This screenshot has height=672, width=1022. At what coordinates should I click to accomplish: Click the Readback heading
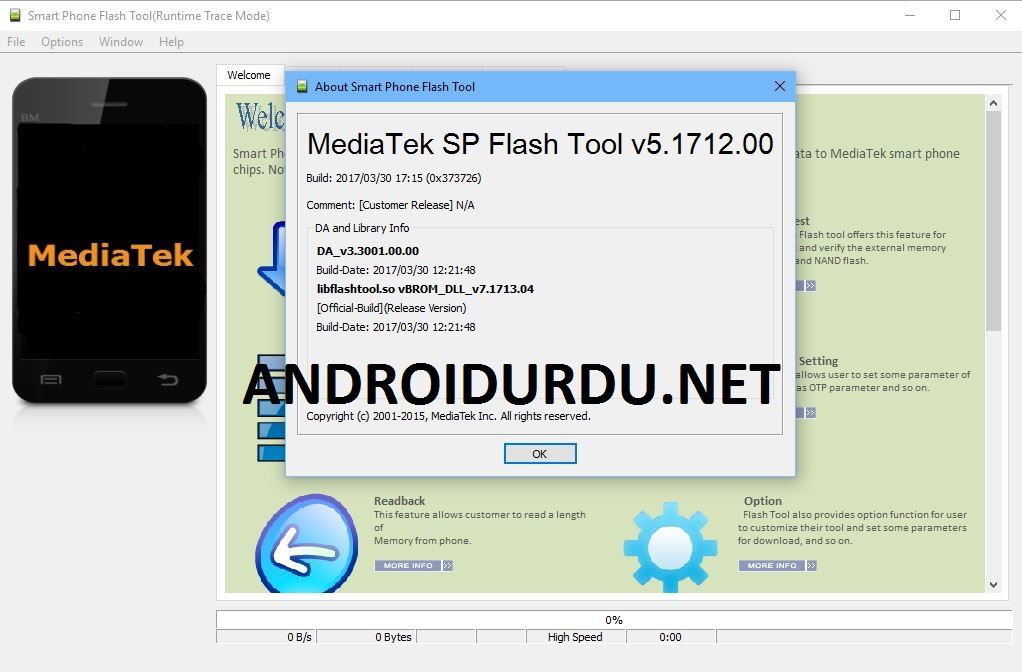(x=400, y=501)
